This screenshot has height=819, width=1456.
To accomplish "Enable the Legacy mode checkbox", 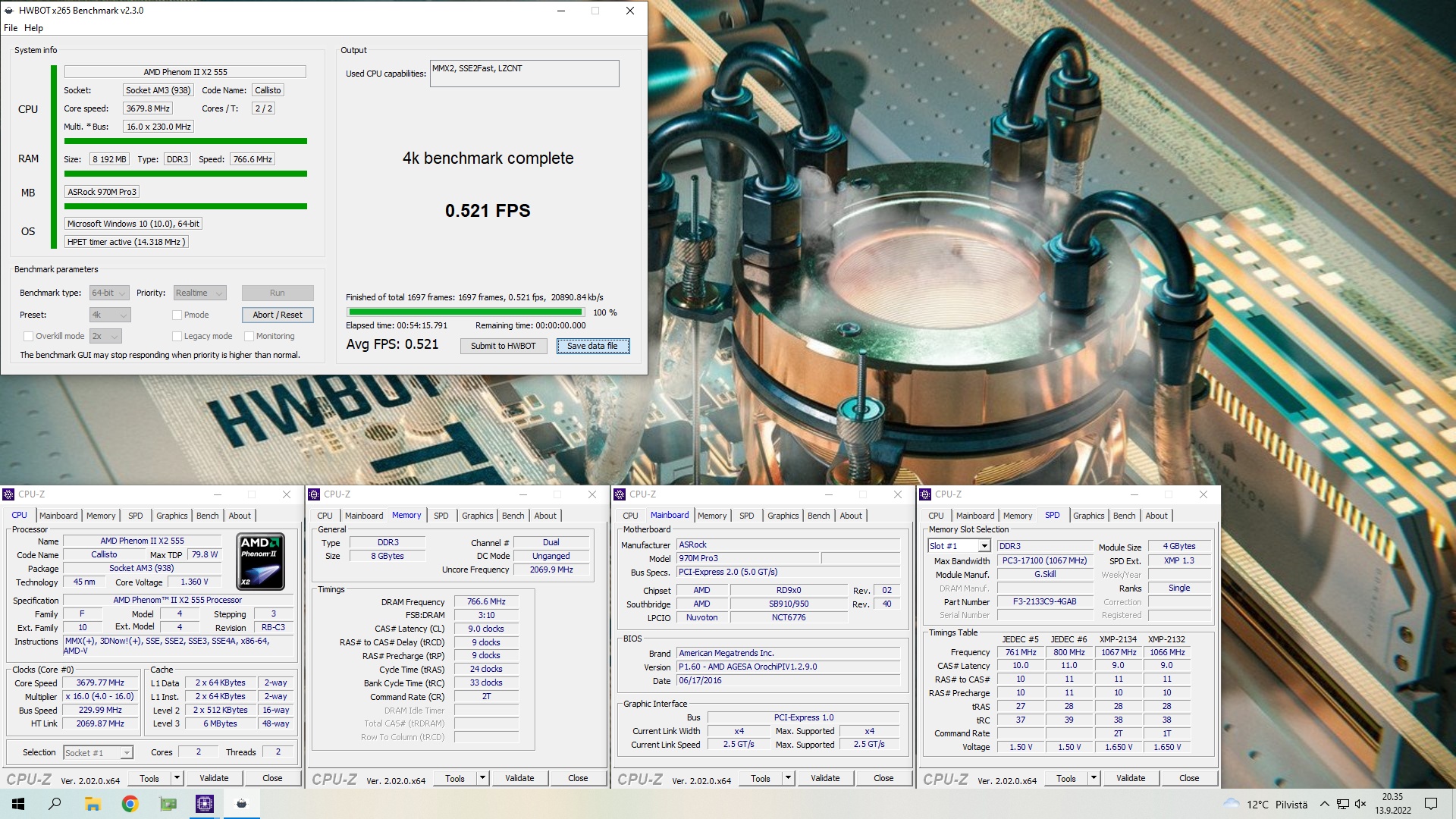I will (x=177, y=337).
